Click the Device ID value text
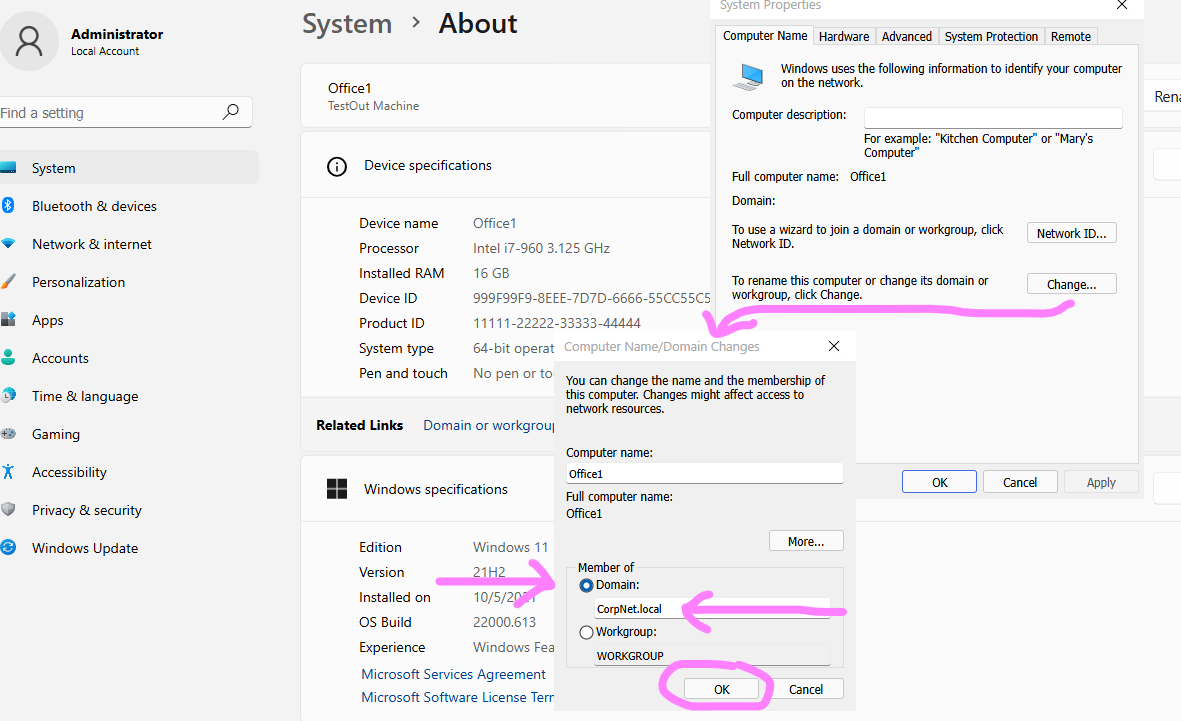 [x=591, y=298]
